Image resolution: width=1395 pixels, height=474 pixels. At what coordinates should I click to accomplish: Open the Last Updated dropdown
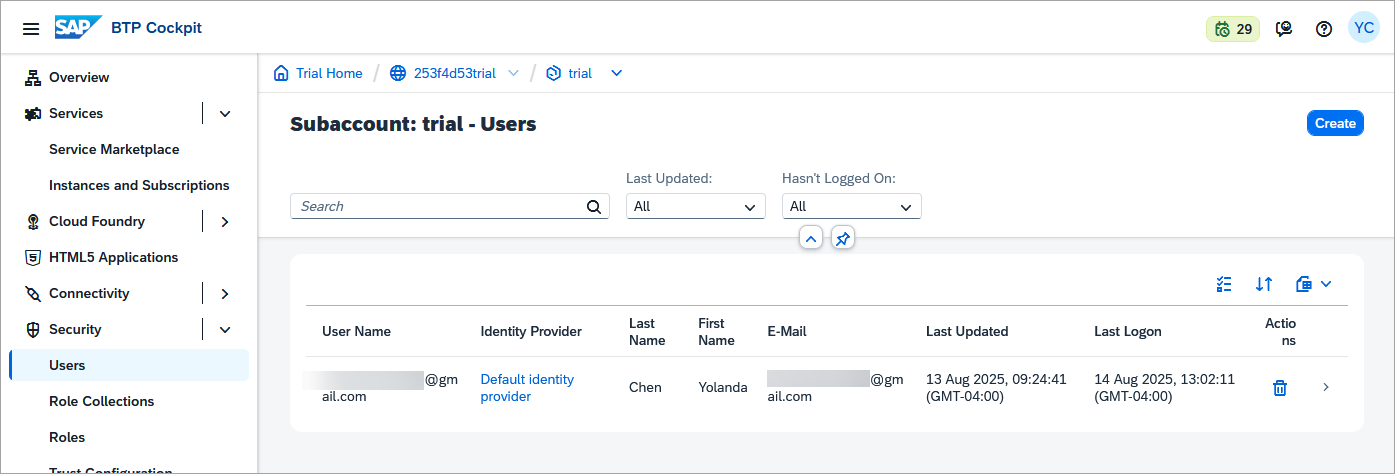(696, 206)
